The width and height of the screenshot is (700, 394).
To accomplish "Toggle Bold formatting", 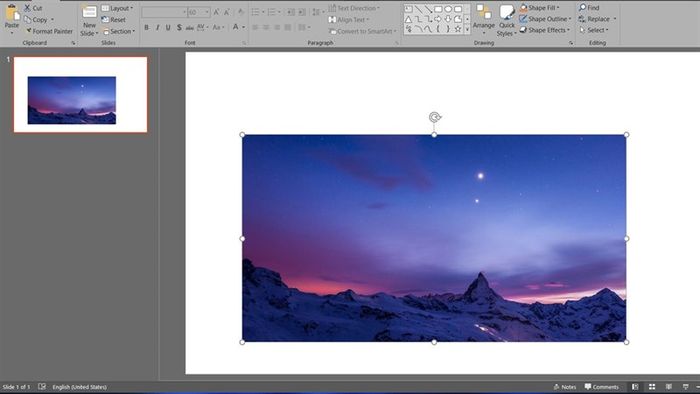I will pyautogui.click(x=146, y=28).
